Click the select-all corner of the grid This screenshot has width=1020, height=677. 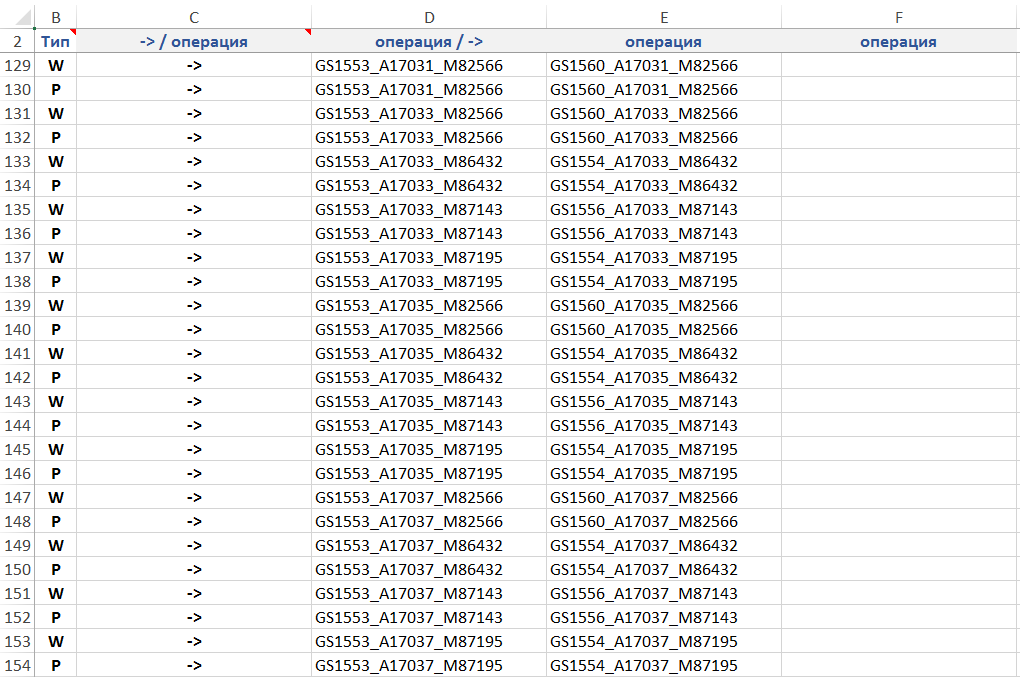pos(17,16)
